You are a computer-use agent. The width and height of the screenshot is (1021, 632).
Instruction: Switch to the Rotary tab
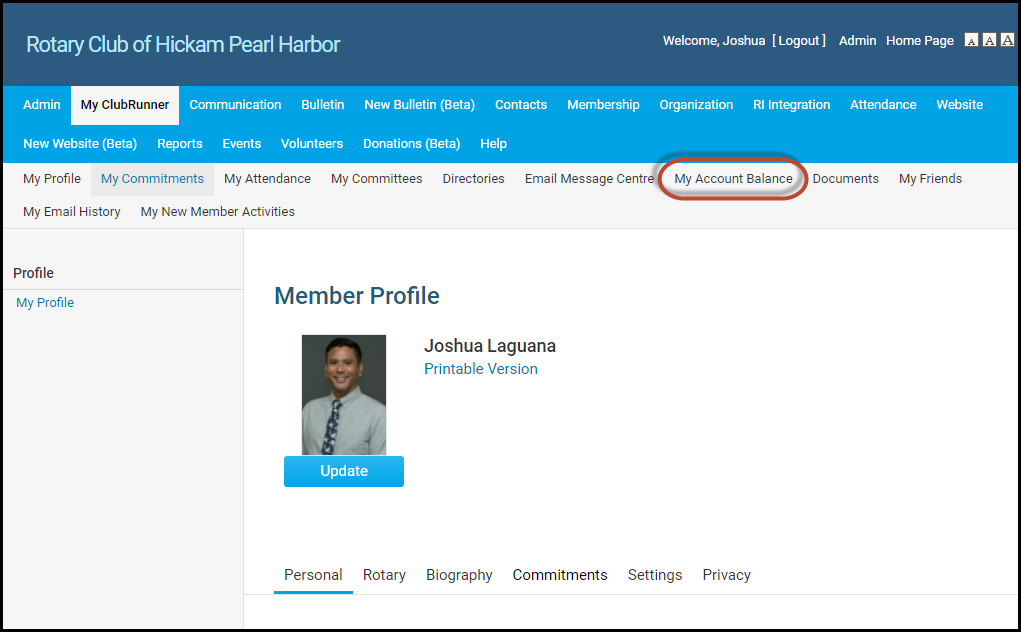tap(384, 575)
